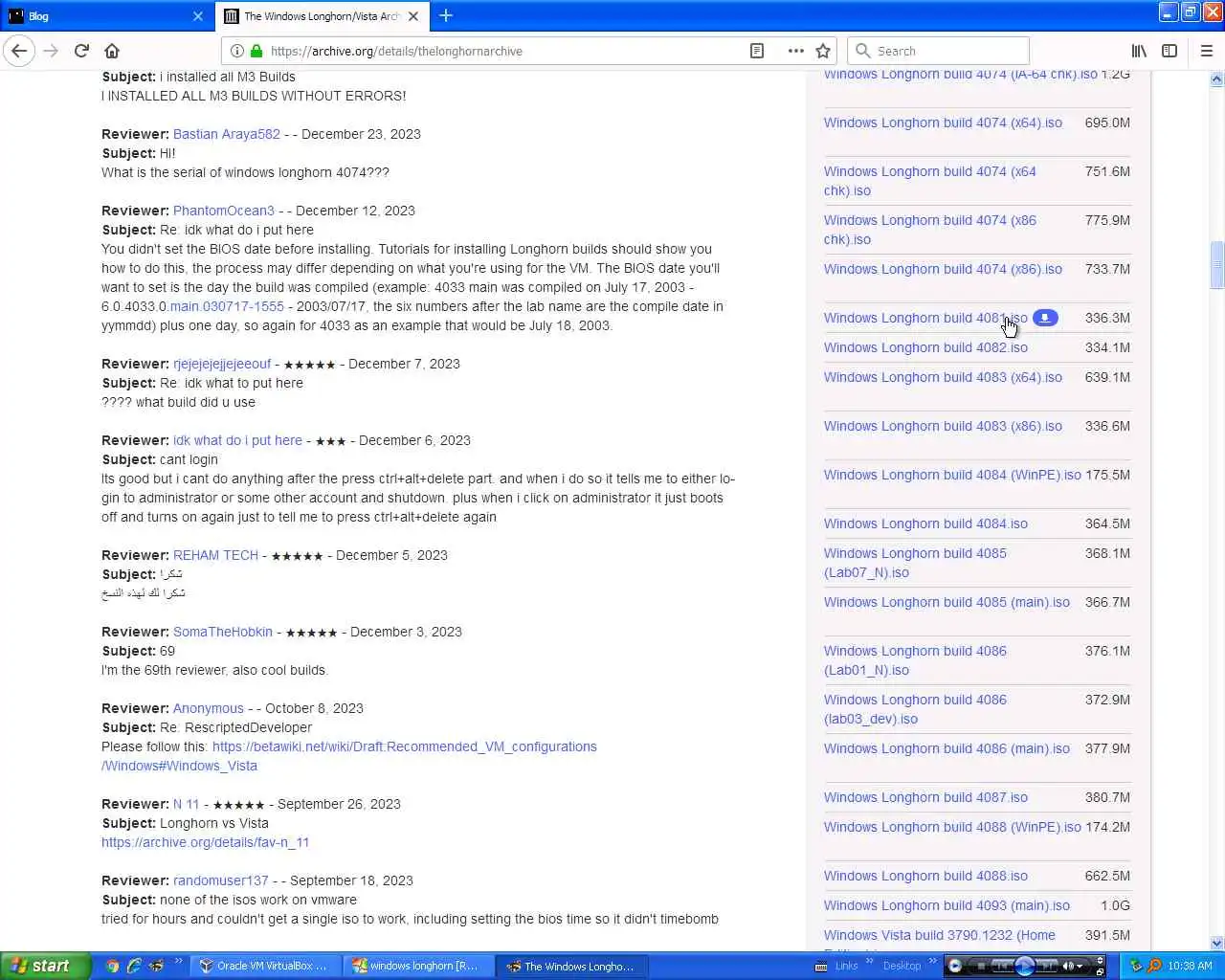Expand the Desktop toolbar chevron

tap(932, 961)
